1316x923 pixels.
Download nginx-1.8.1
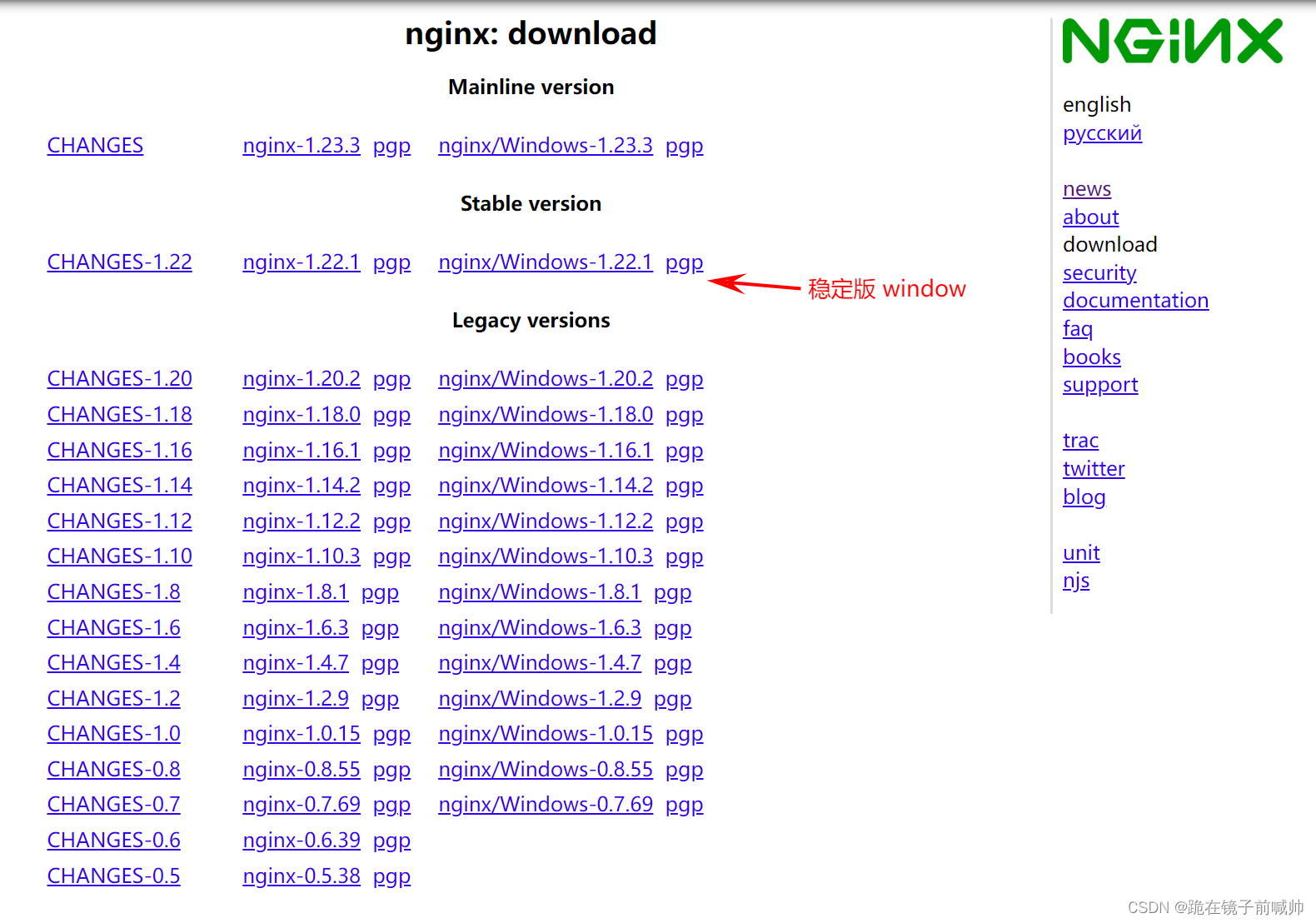(x=296, y=592)
